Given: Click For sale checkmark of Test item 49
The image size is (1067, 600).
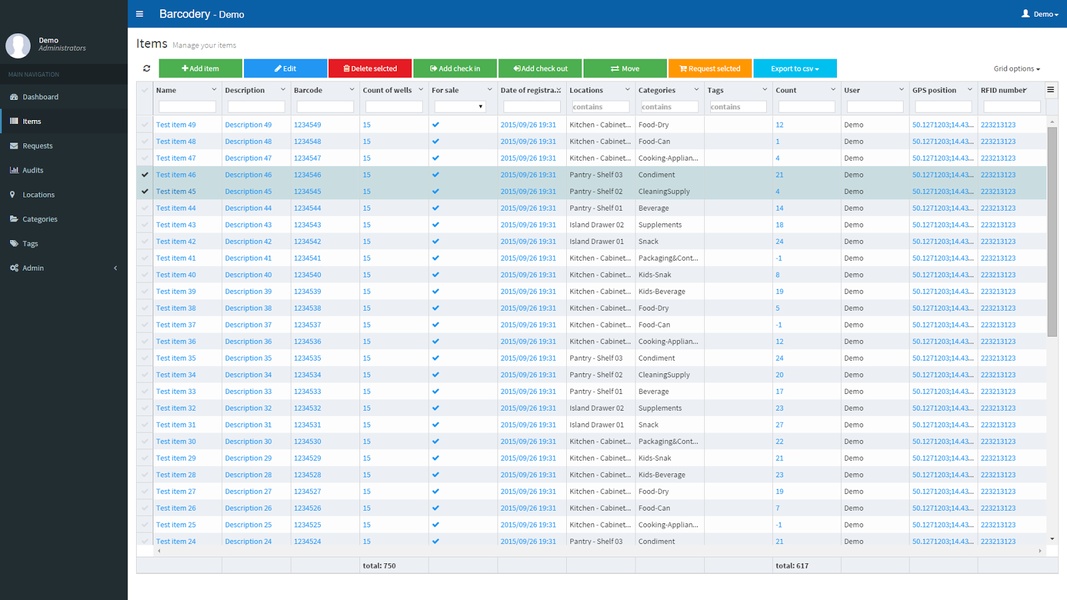Looking at the screenshot, I should point(436,124).
